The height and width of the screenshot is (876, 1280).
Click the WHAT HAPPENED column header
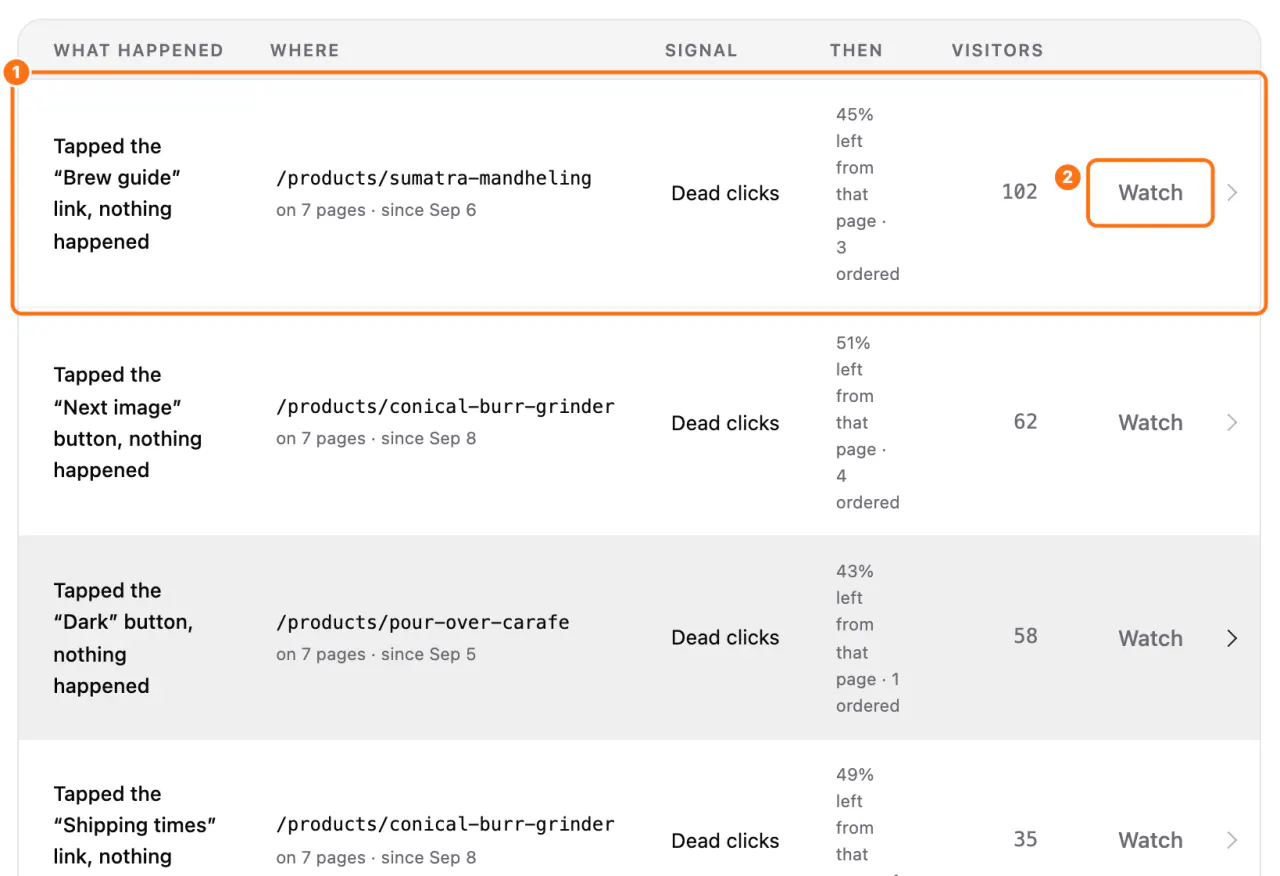point(138,50)
